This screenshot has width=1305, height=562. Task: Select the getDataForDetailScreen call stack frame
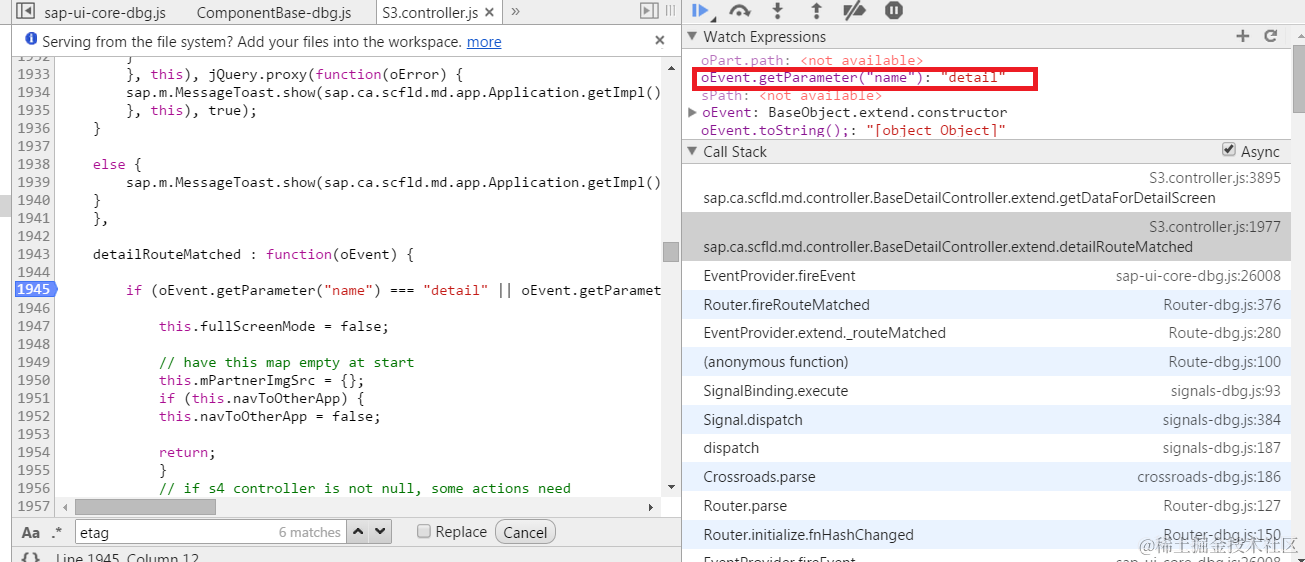(986, 188)
